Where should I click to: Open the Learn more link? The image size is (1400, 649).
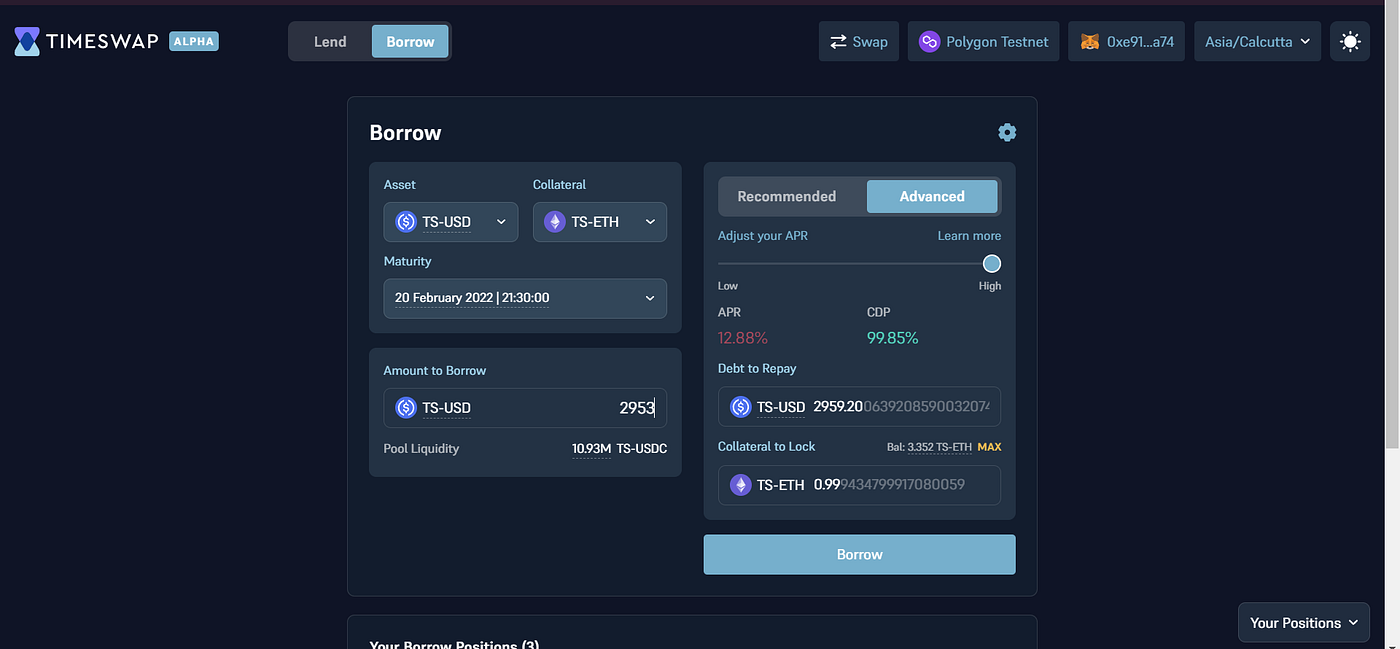click(x=969, y=236)
